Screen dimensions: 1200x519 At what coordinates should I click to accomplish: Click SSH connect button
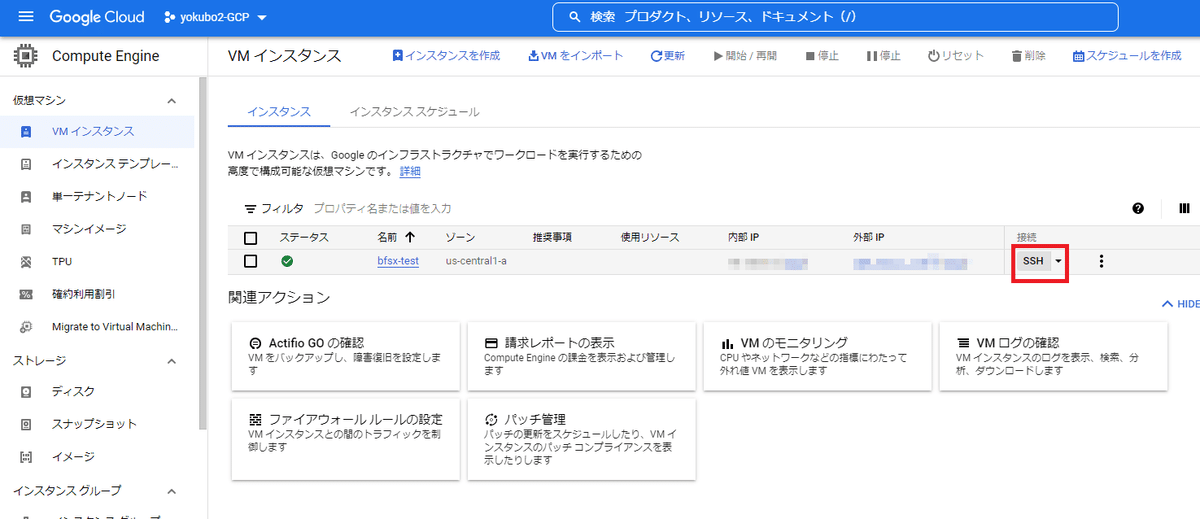1033,261
